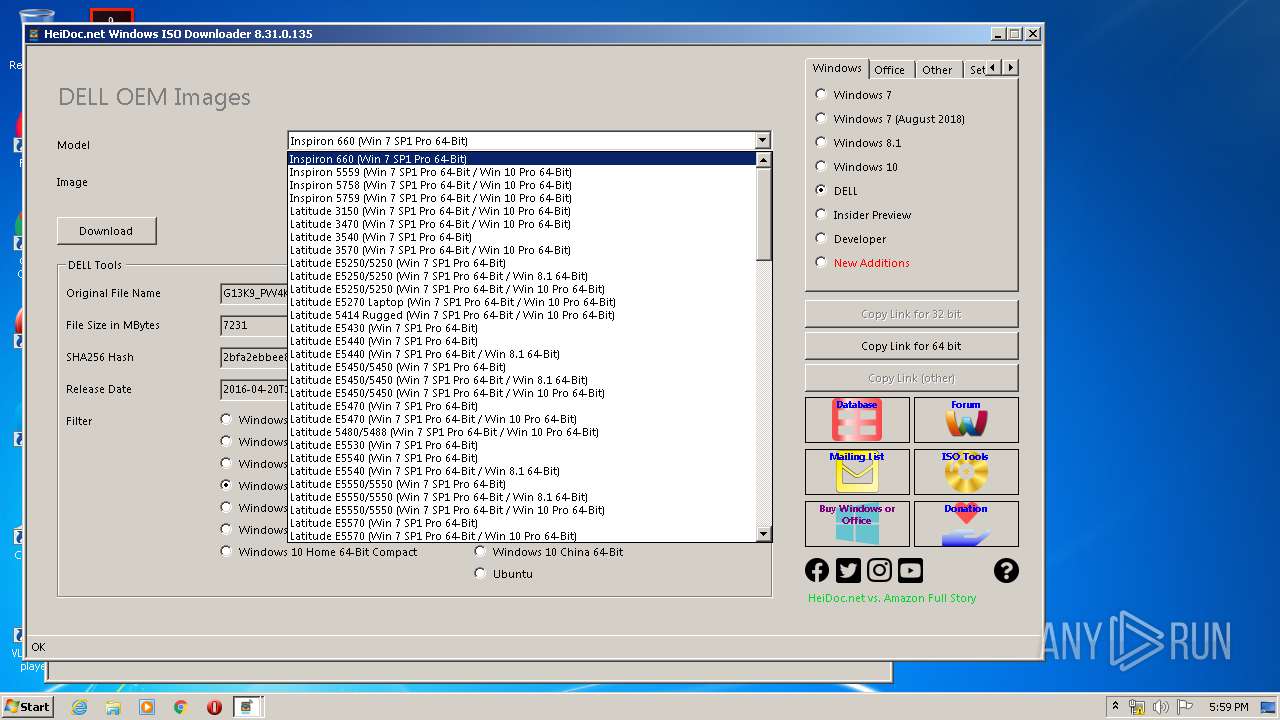Click the Start button
This screenshot has width=1280, height=720.
coord(28,707)
